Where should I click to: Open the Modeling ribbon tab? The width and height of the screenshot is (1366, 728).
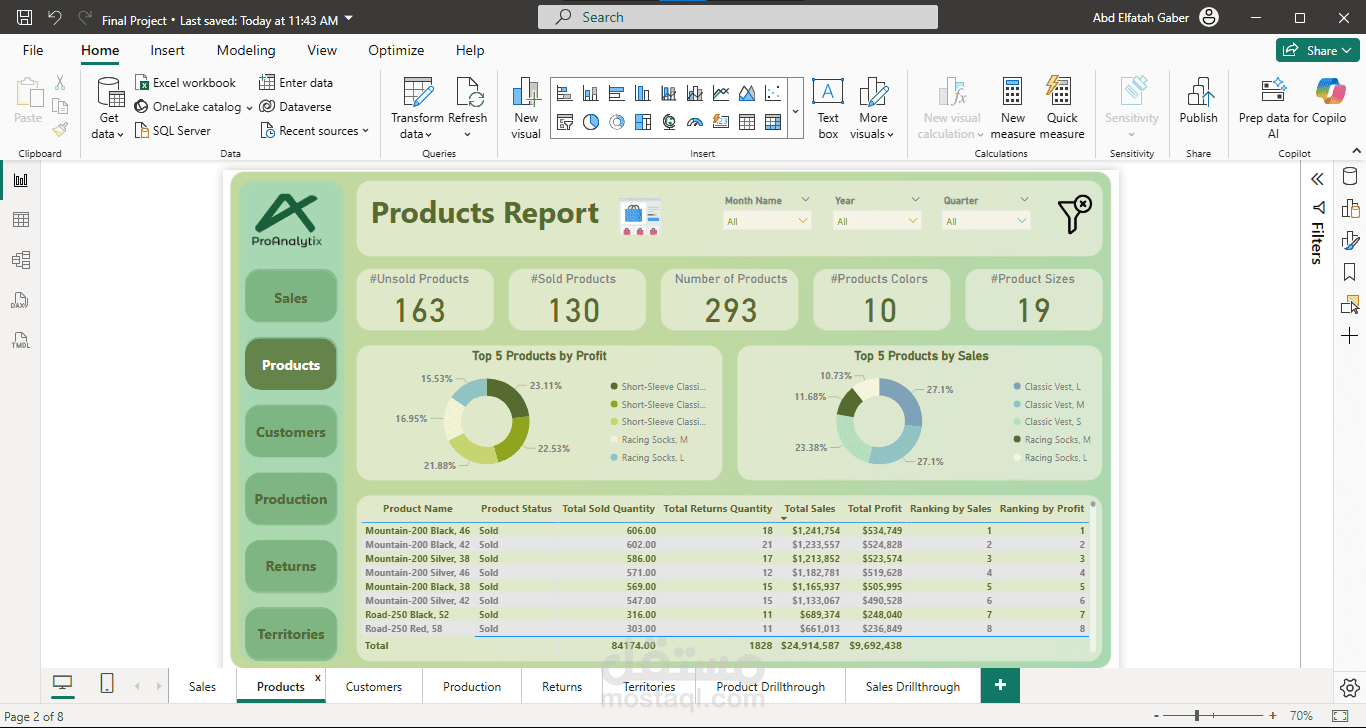[246, 50]
